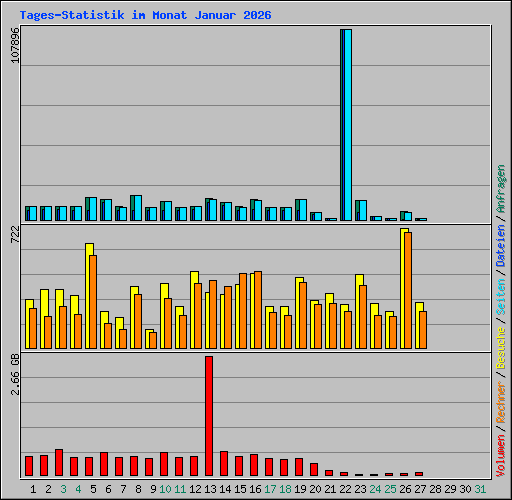Select day label '29' on x-axis

(x=450, y=489)
